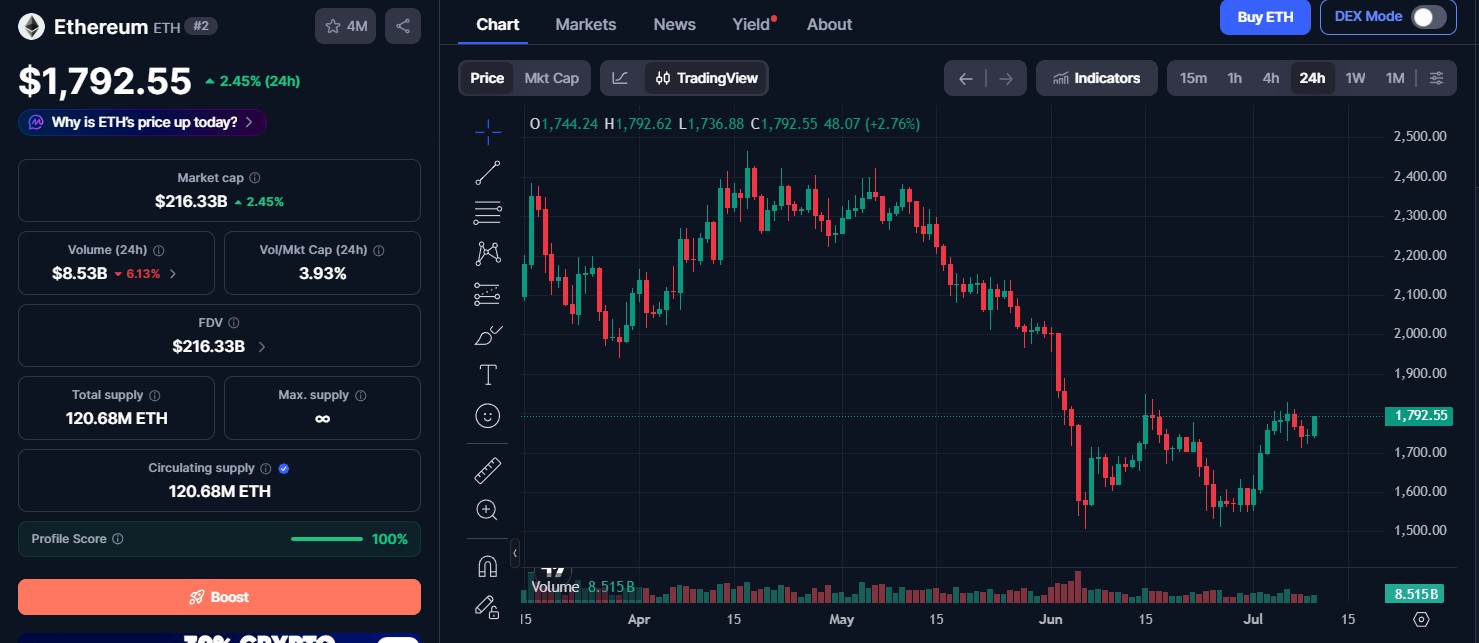Select the text annotation tool
Viewport: 1479px width, 643px height.
[488, 375]
